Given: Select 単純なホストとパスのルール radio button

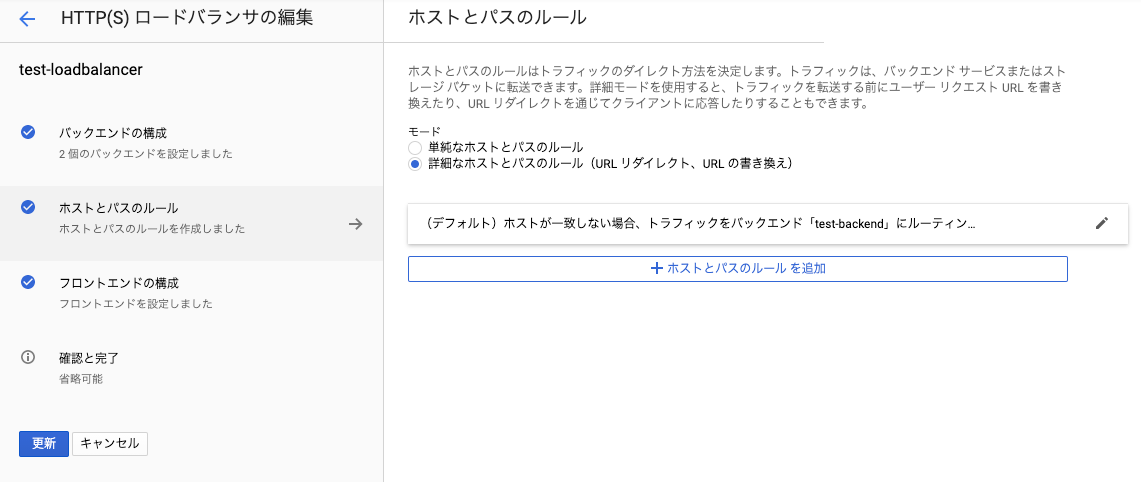Looking at the screenshot, I should pos(415,148).
